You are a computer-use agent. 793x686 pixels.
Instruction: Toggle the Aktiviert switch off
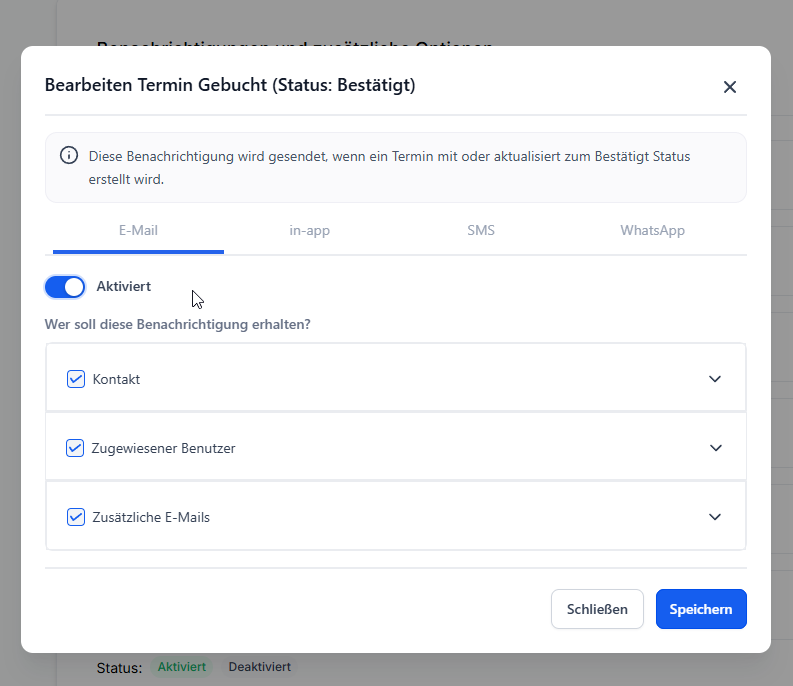click(65, 287)
